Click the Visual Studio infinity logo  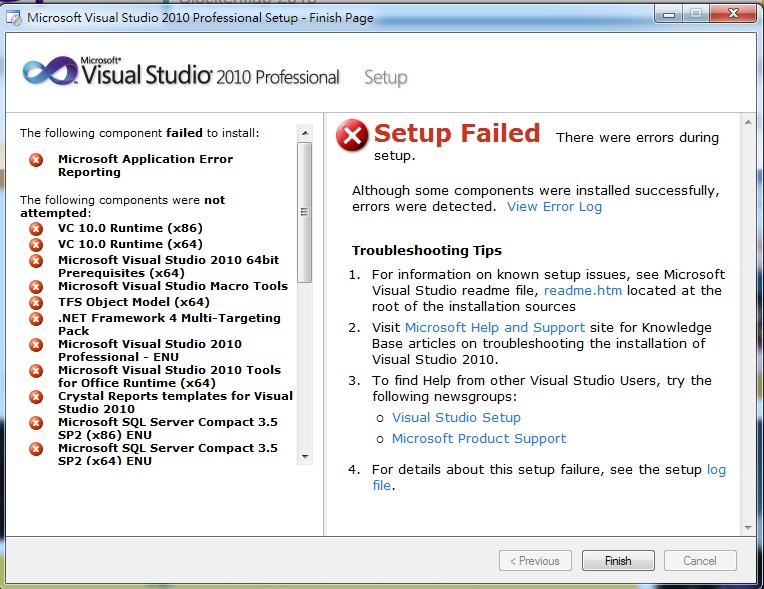(49, 73)
